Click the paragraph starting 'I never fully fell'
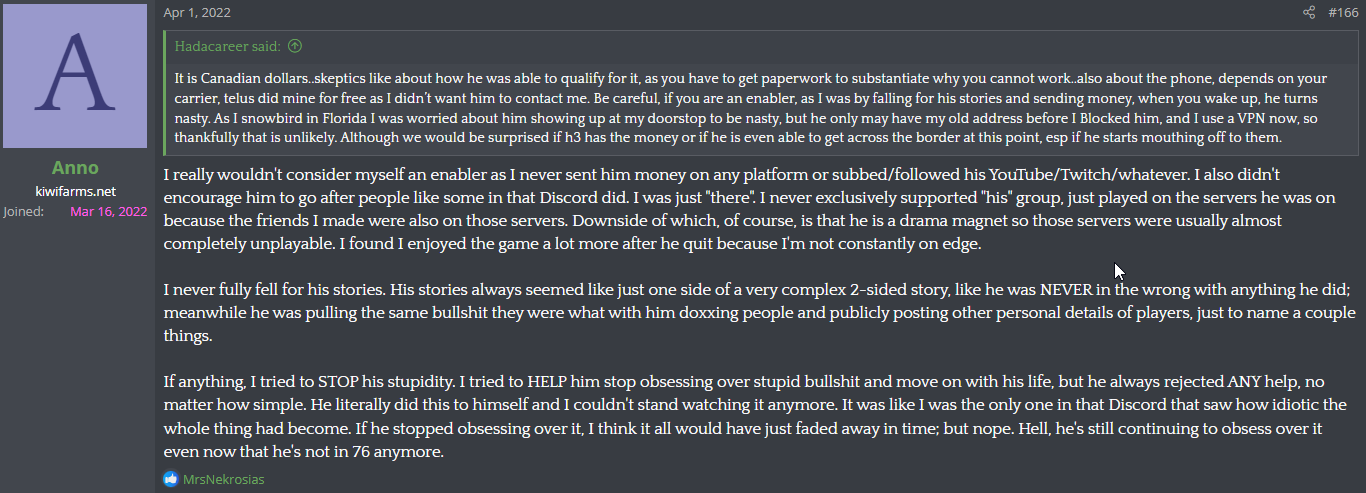 point(761,313)
